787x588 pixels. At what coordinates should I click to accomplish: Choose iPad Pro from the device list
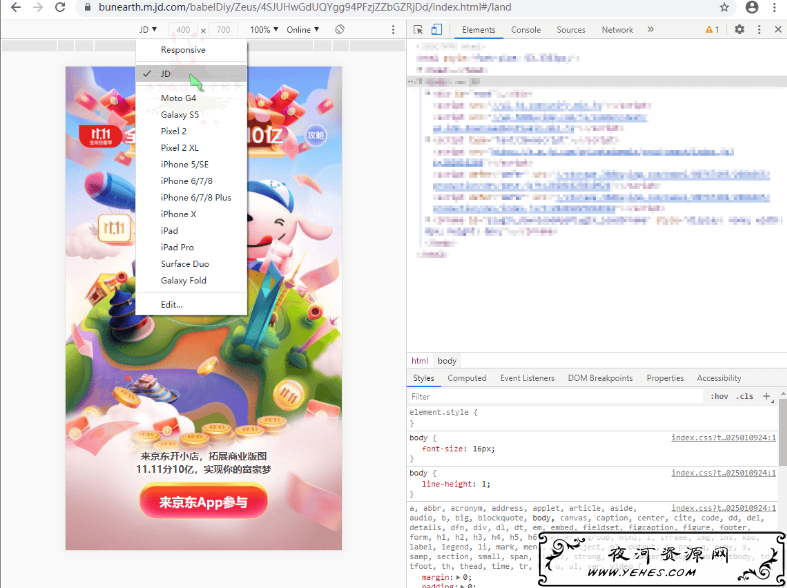[191, 247]
